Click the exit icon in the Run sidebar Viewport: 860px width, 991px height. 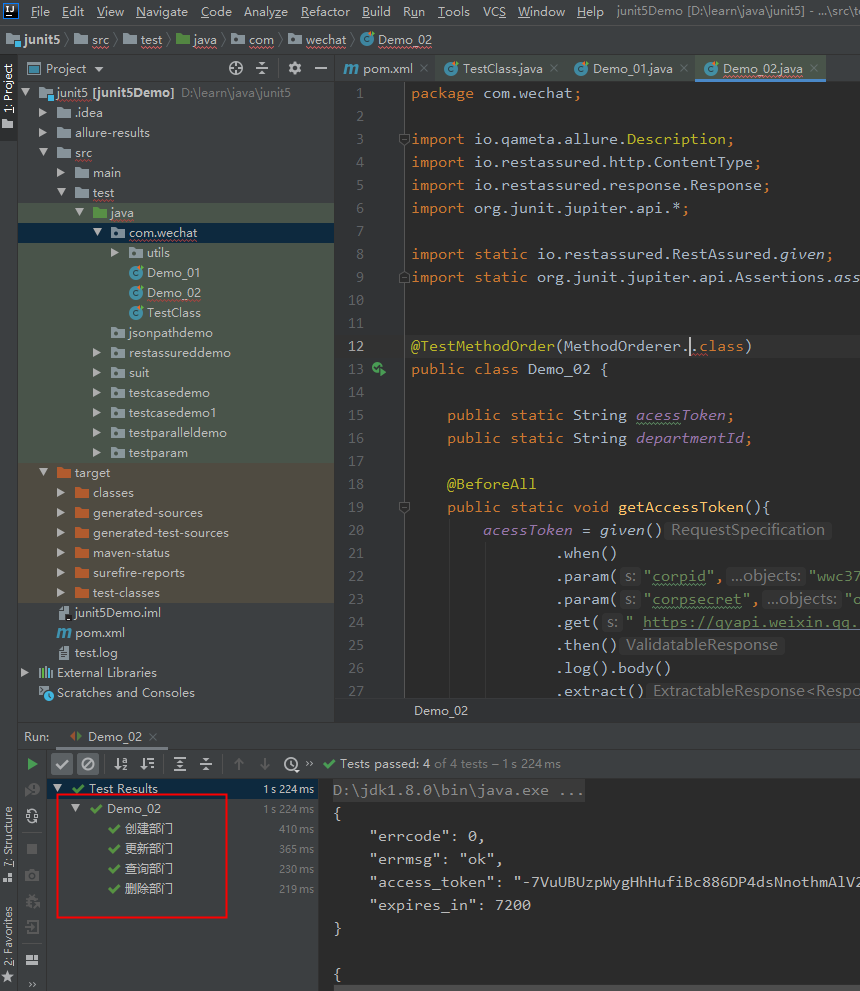(32, 927)
